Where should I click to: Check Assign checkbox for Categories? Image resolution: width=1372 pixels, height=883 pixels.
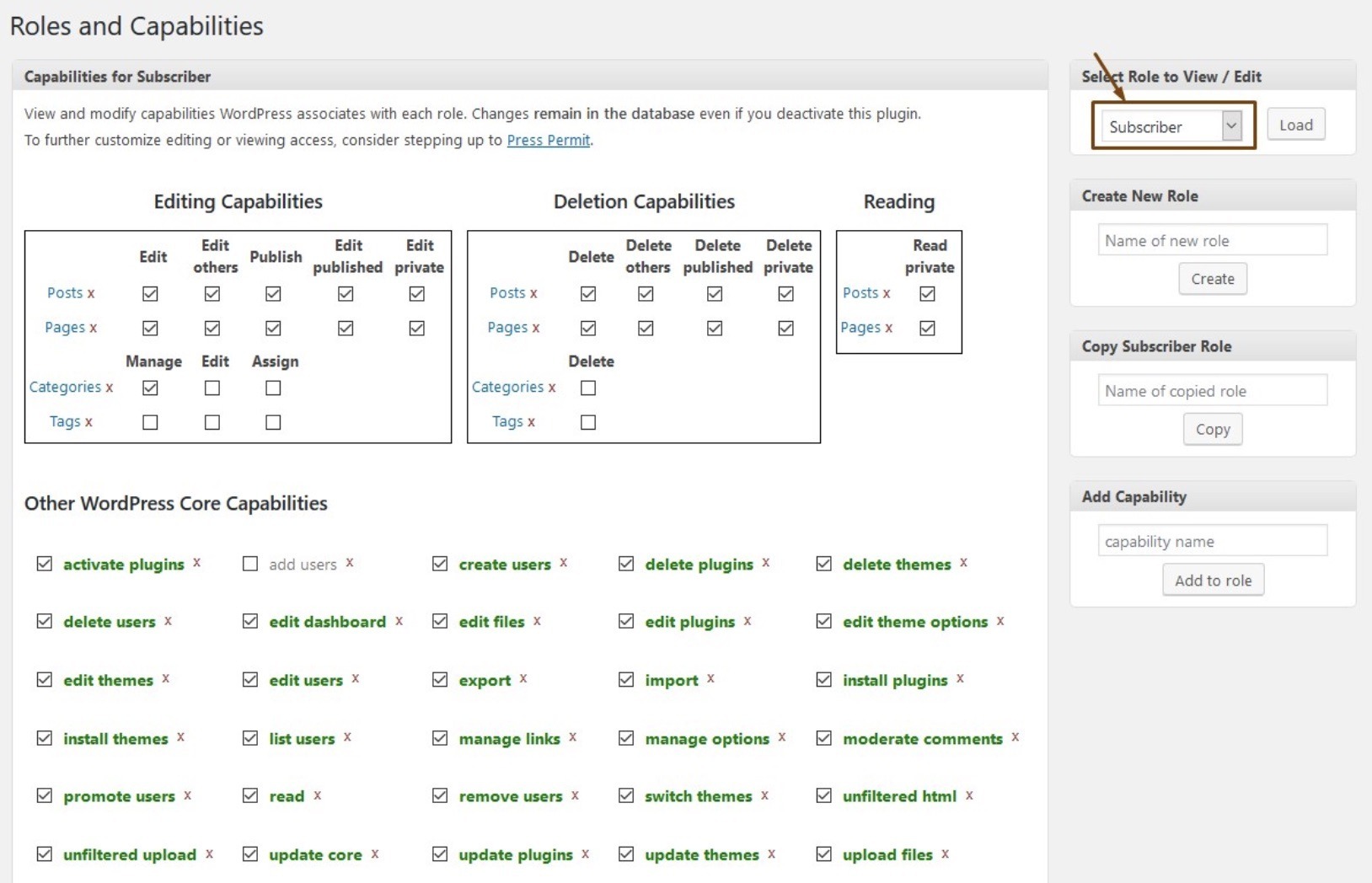pyautogui.click(x=273, y=388)
